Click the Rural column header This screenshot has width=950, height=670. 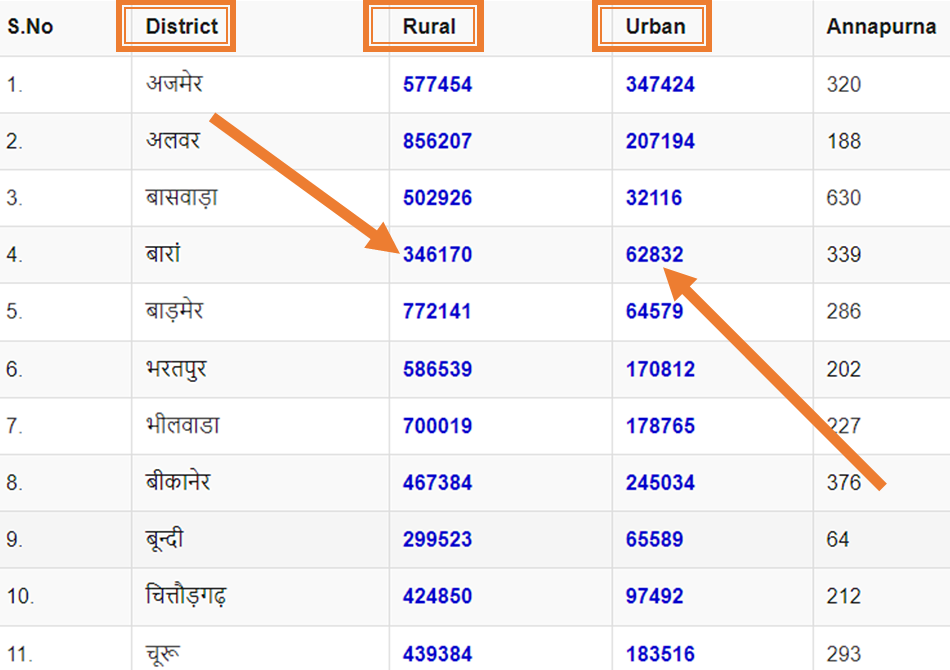click(429, 26)
